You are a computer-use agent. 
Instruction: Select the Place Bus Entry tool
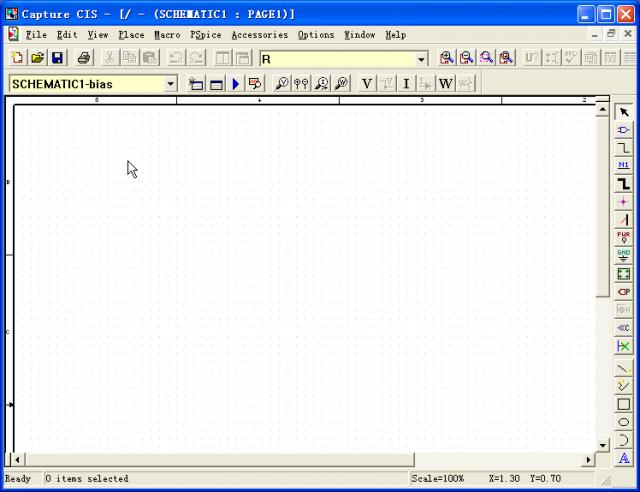[x=624, y=220]
